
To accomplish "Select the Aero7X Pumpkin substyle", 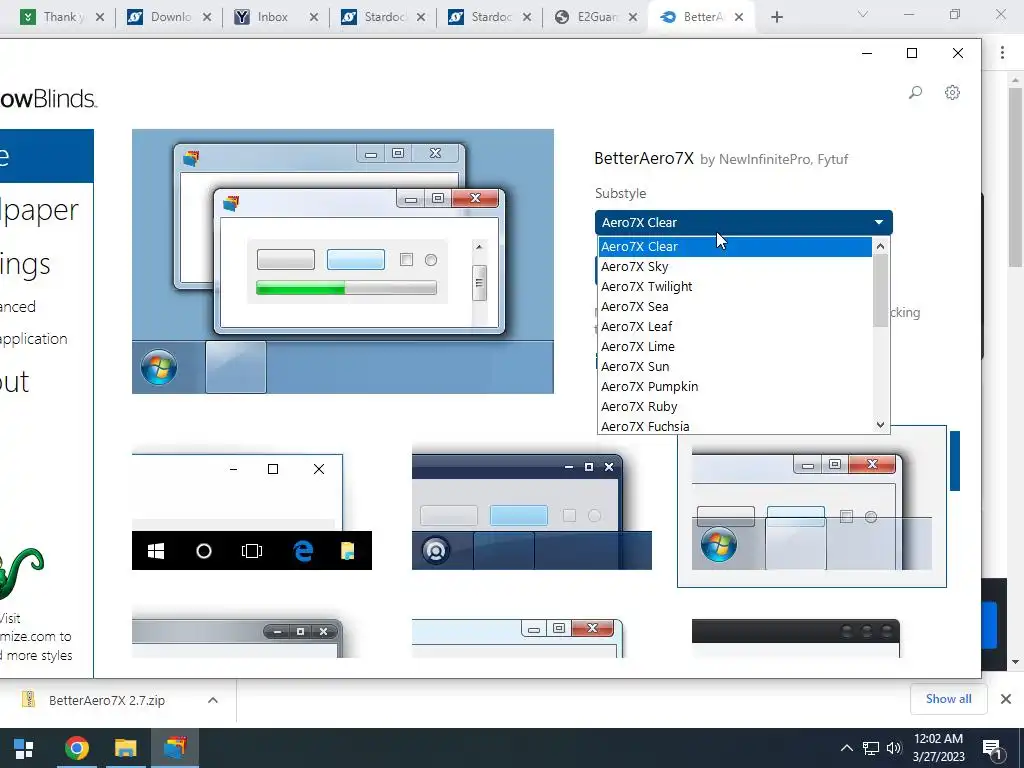I will tap(735, 387).
